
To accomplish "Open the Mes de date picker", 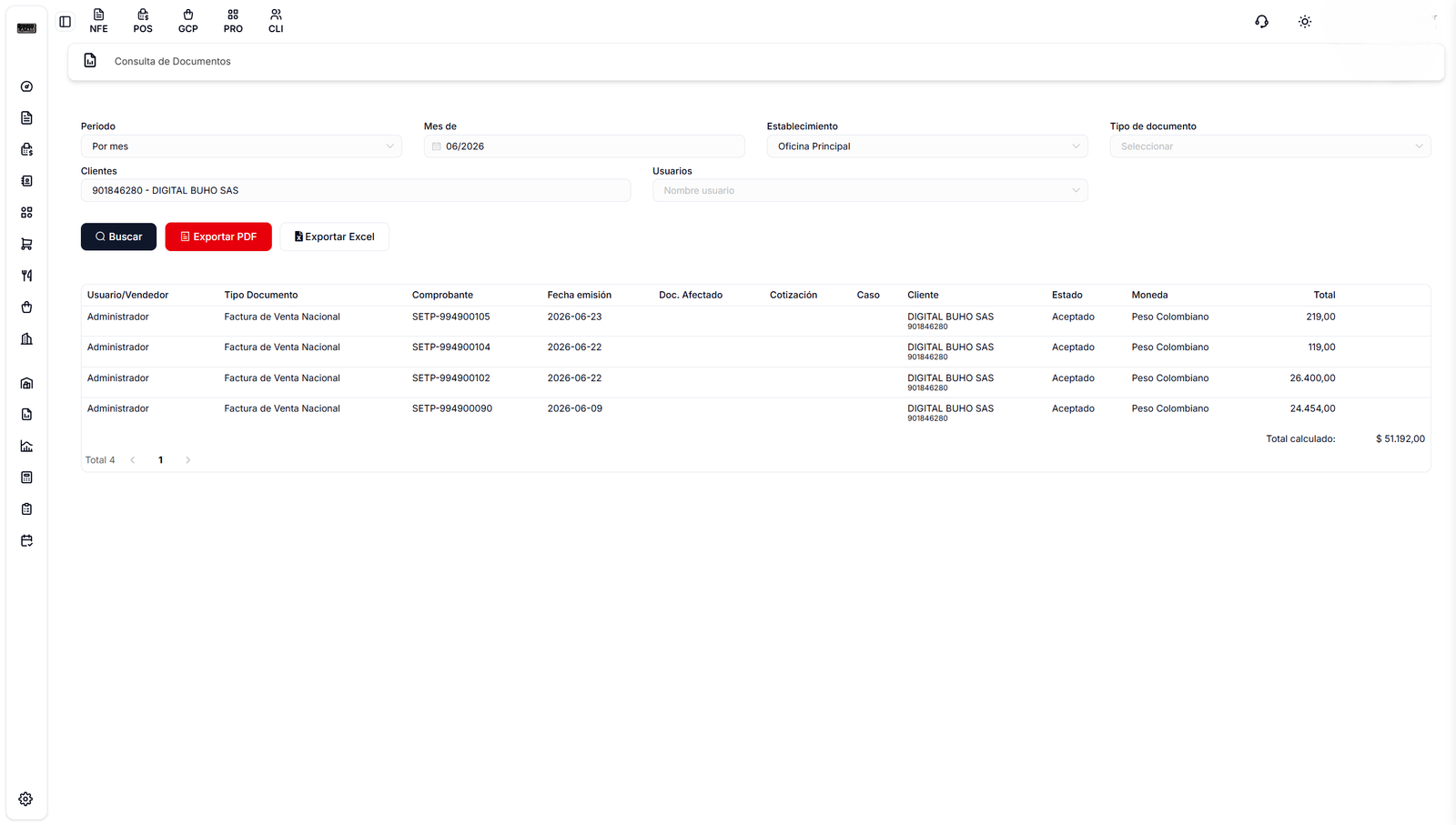I will point(584,146).
